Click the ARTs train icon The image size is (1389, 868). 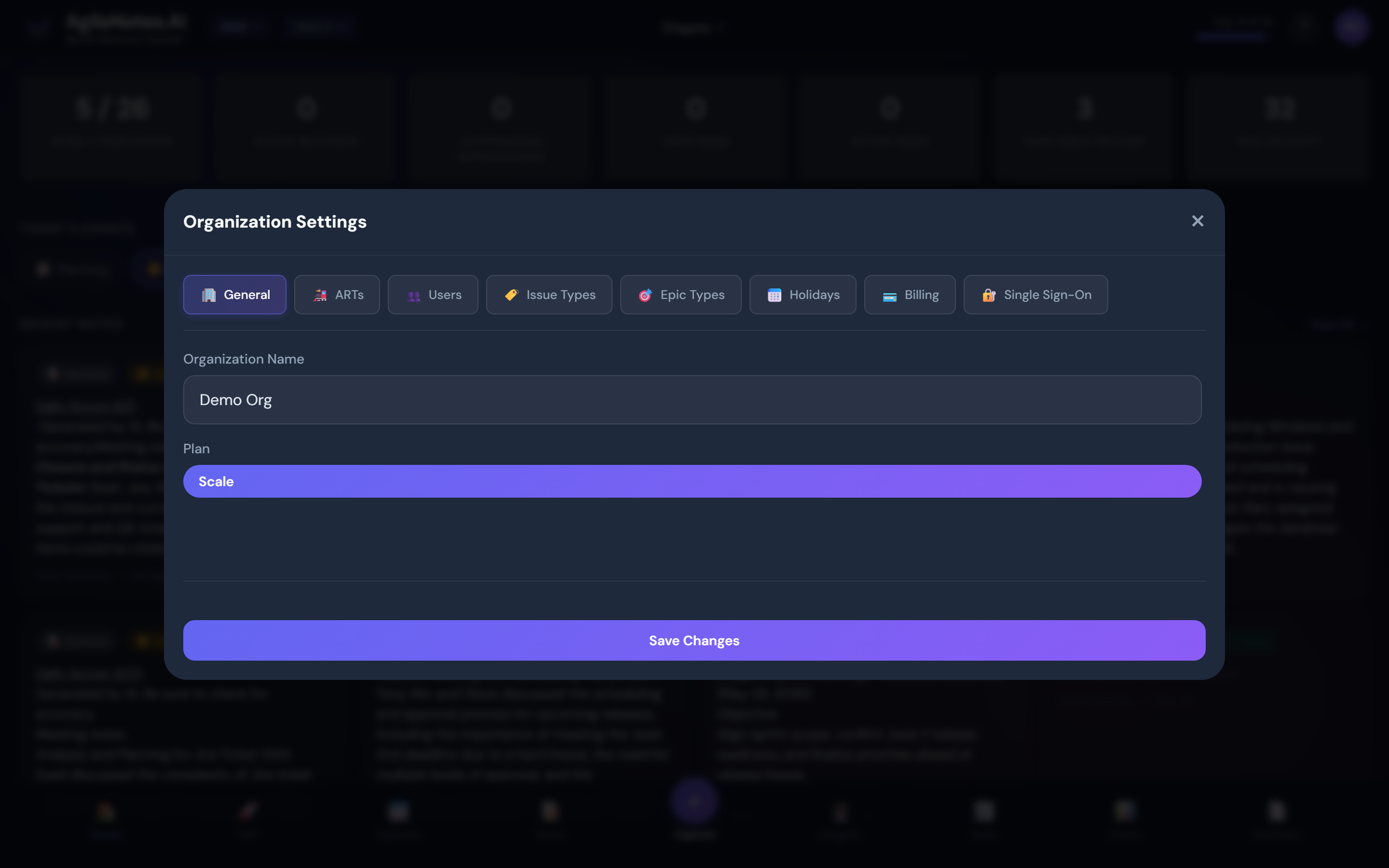320,295
